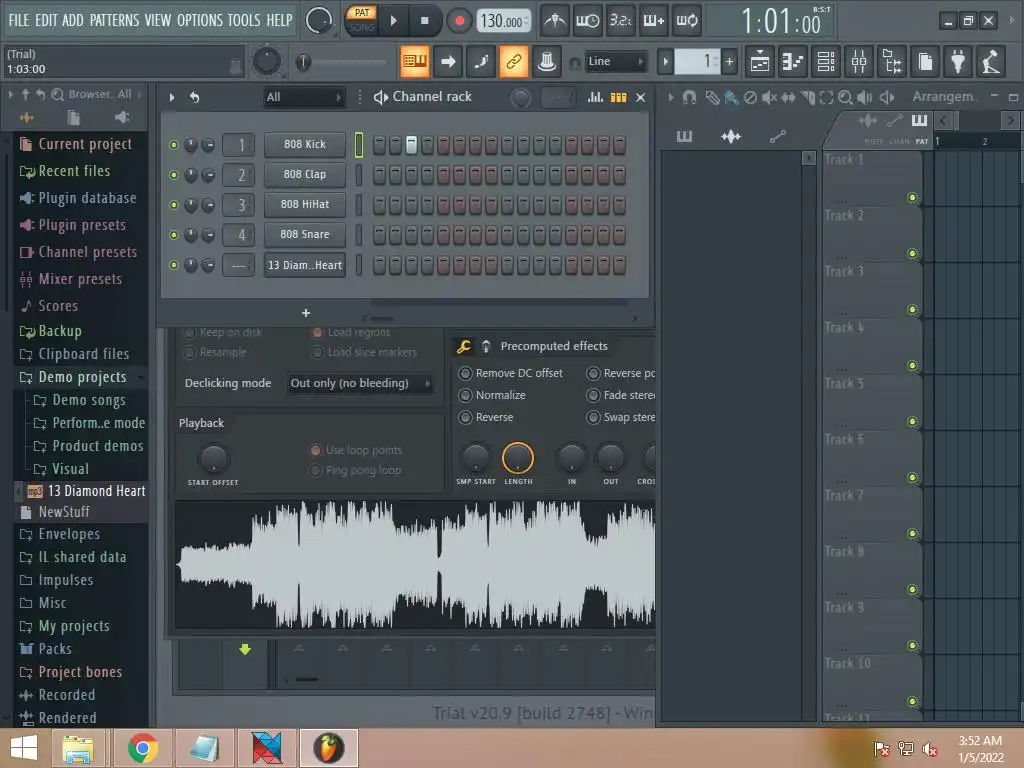Open the channel filter All dropdown

(304, 97)
